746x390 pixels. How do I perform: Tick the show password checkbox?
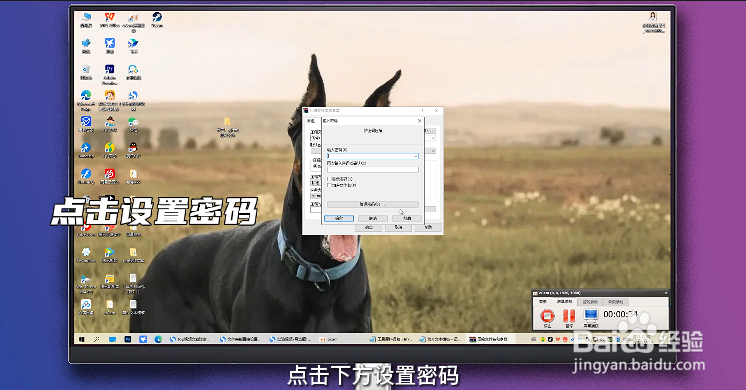point(329,179)
